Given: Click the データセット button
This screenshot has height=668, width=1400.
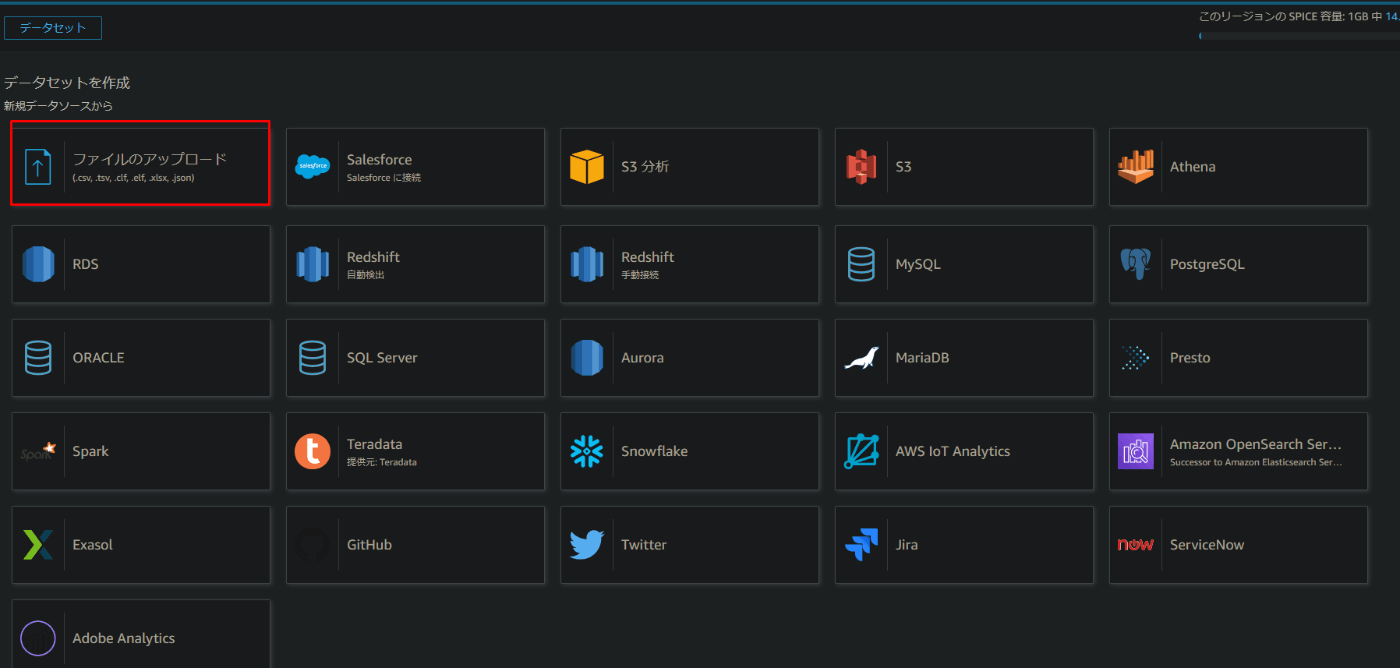Looking at the screenshot, I should click(53, 28).
